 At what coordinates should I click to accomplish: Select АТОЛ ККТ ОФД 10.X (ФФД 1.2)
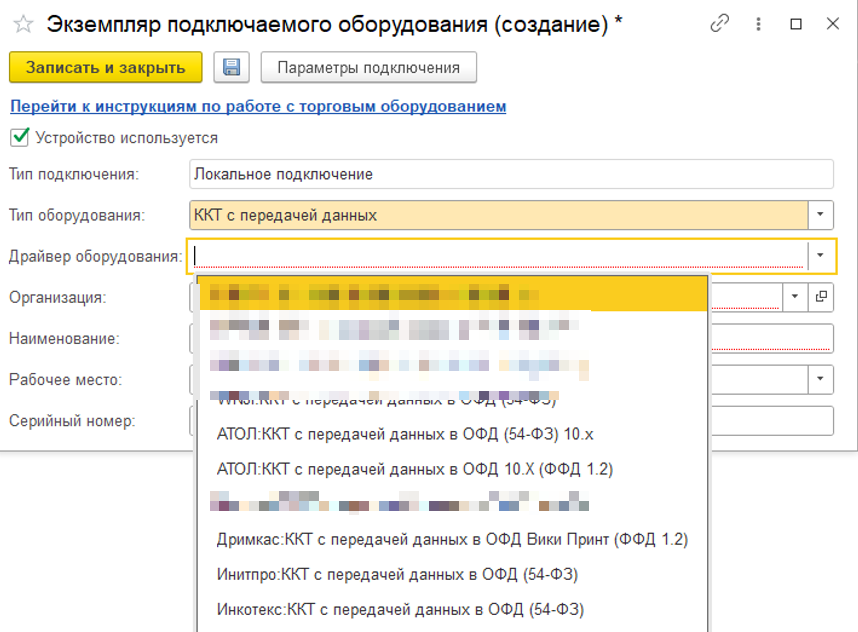click(x=414, y=468)
